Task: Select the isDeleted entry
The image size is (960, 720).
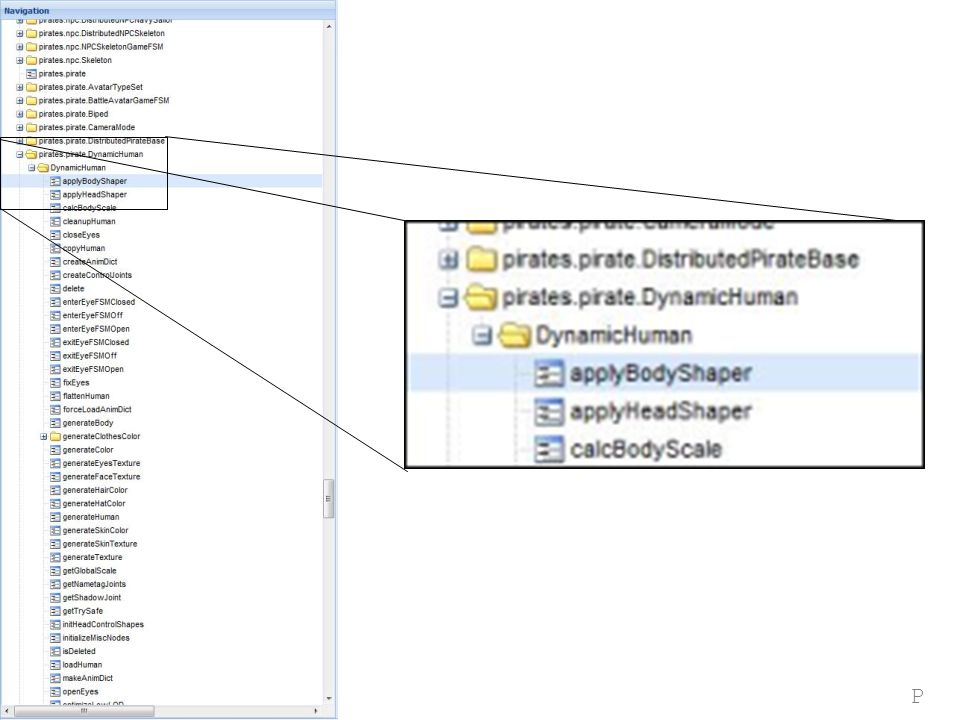Action: (79, 652)
